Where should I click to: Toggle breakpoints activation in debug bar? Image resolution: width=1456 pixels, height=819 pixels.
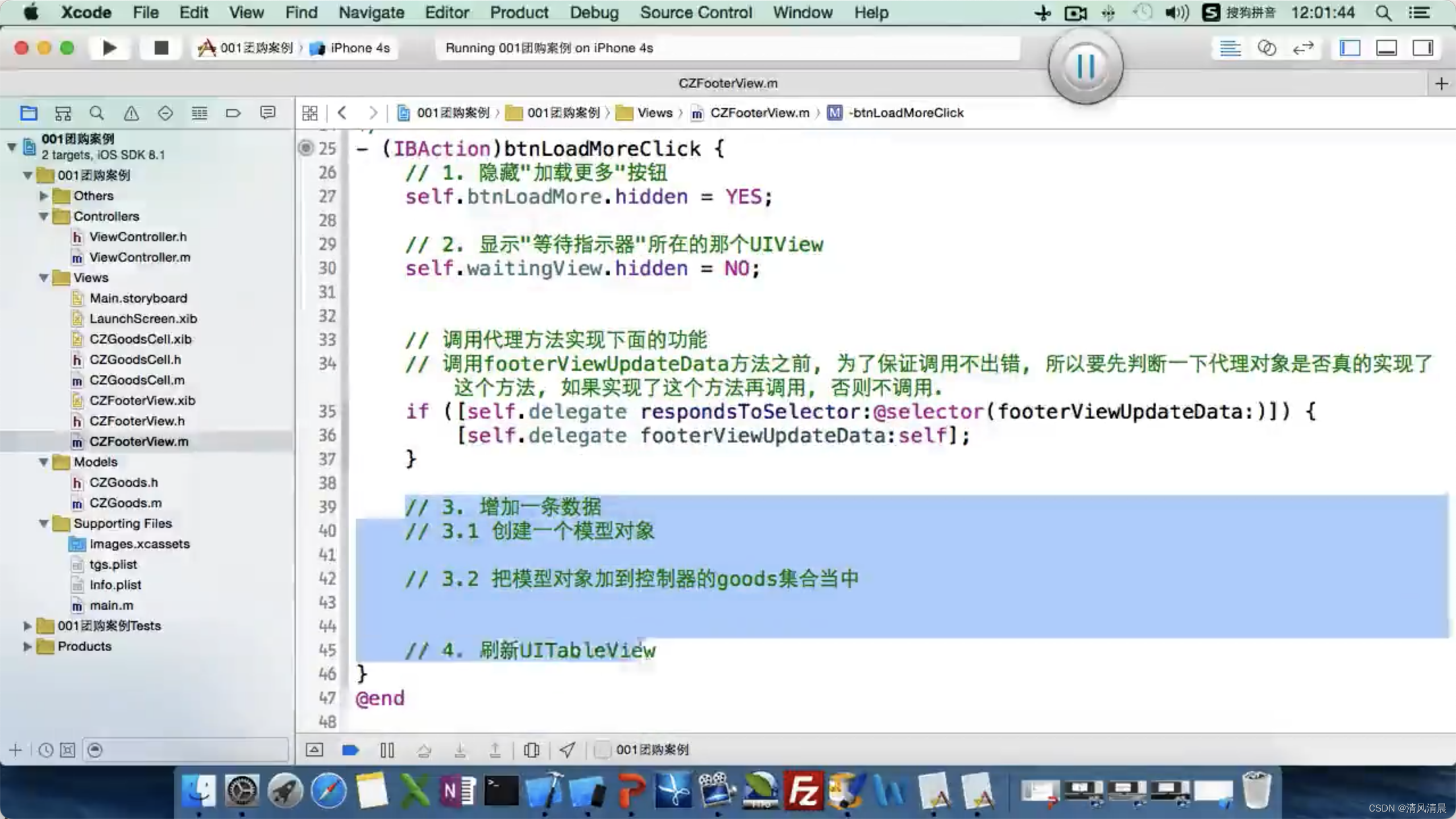click(350, 750)
